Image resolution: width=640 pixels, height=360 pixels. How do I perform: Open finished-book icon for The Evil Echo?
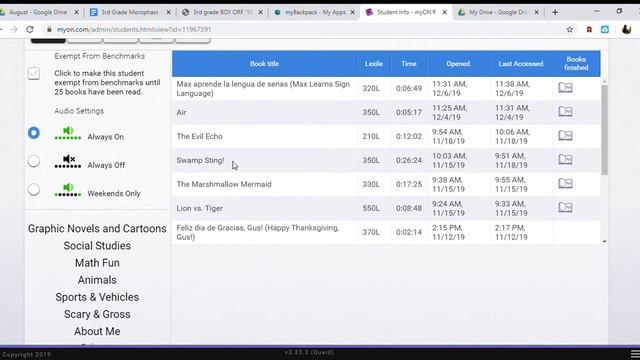pos(565,135)
